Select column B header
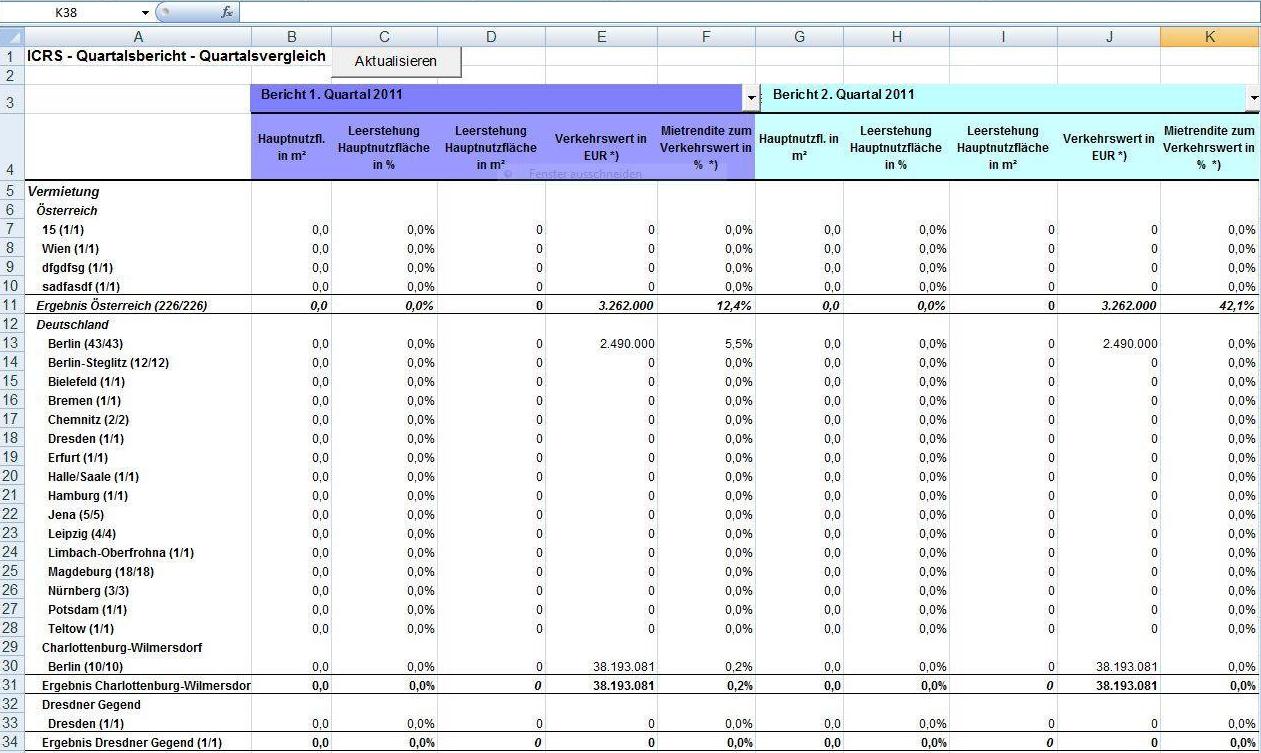Screen dimensions: 1261x753 291,37
